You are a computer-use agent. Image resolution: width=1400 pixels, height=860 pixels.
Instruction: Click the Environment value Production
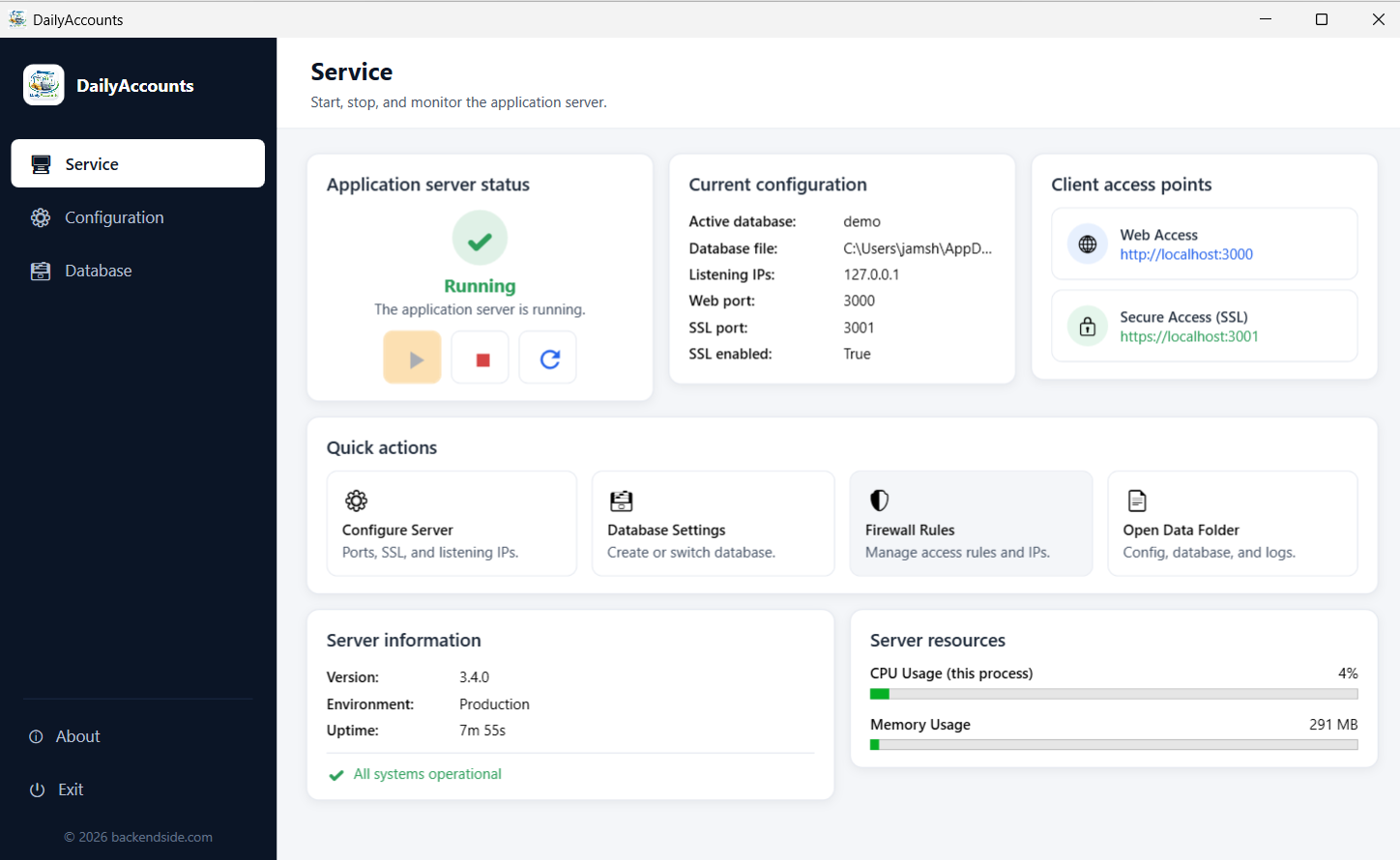click(494, 704)
